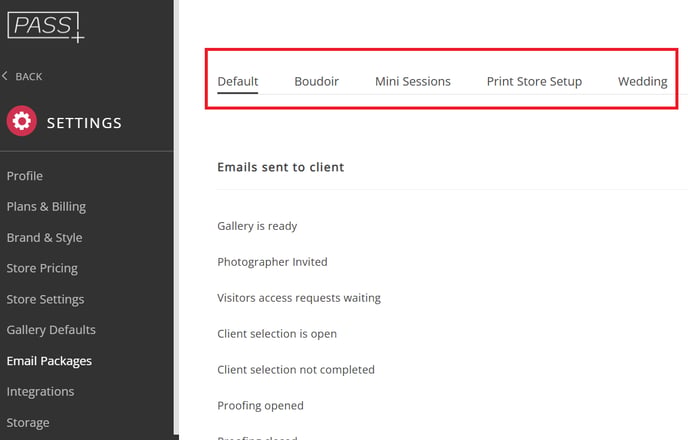This screenshot has height=440, width=688.
Task: Select the Mini Sessions tab
Action: pos(412,82)
